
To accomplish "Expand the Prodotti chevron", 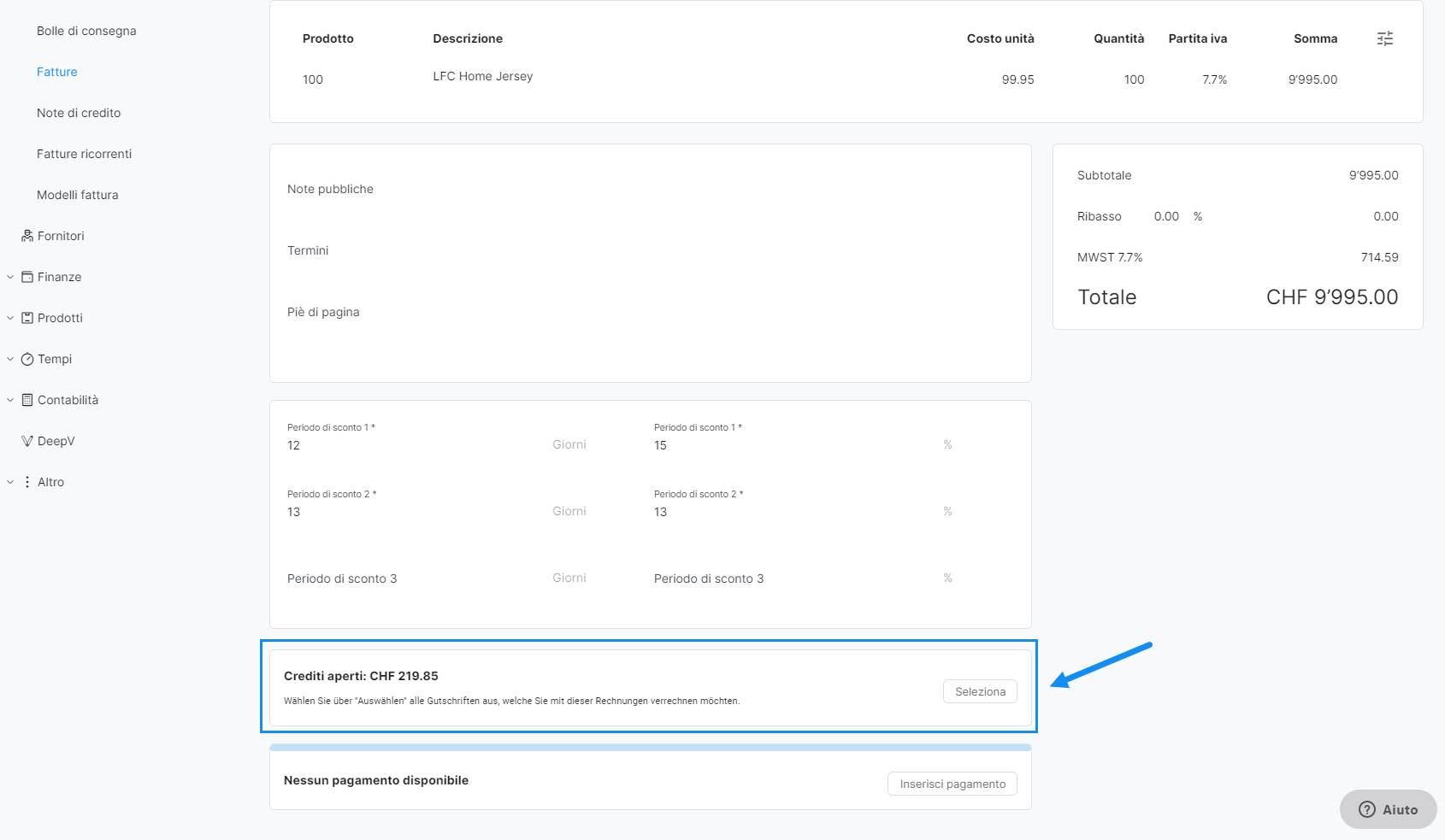I will tap(10, 318).
